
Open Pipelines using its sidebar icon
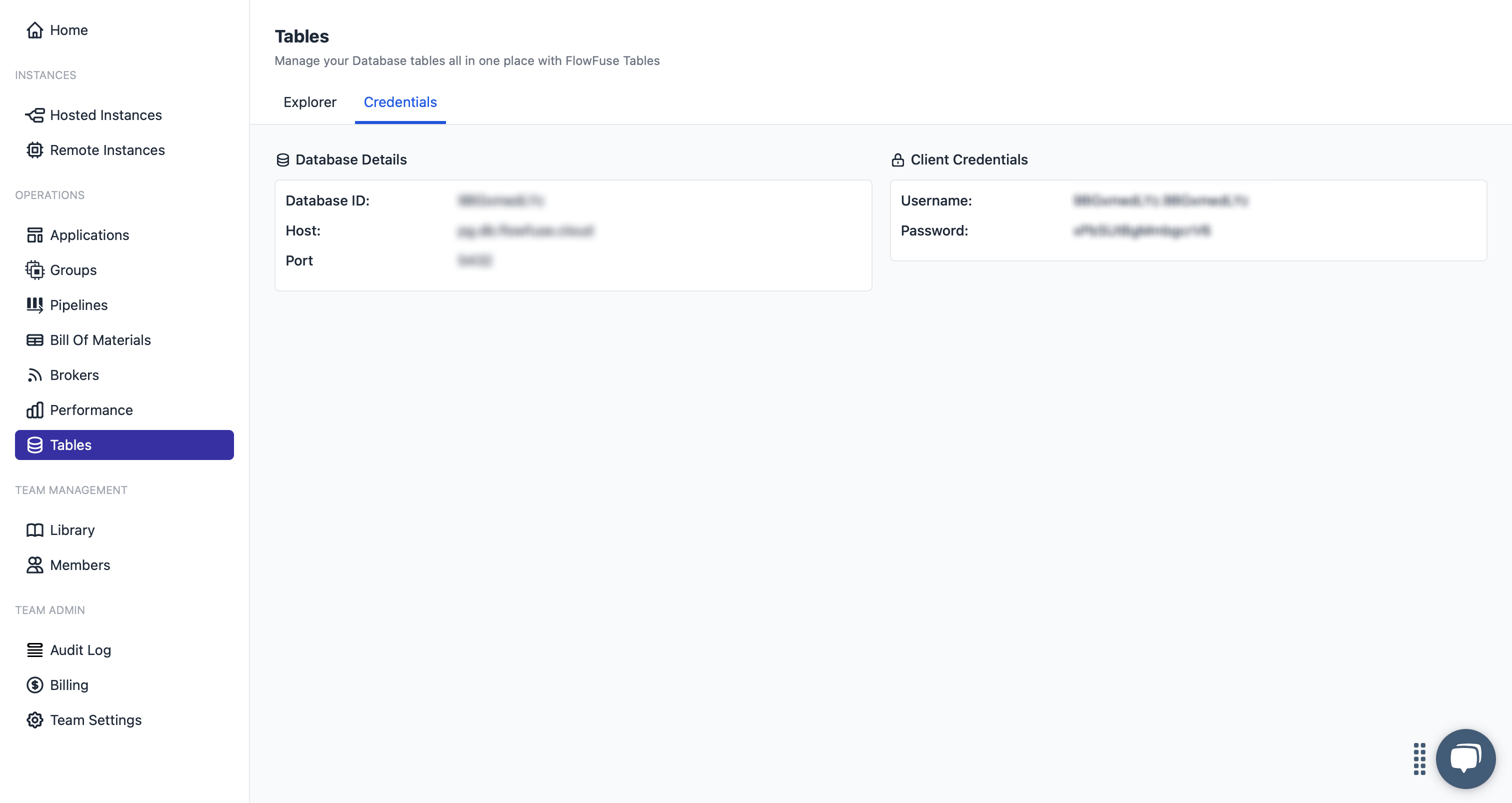click(34, 304)
